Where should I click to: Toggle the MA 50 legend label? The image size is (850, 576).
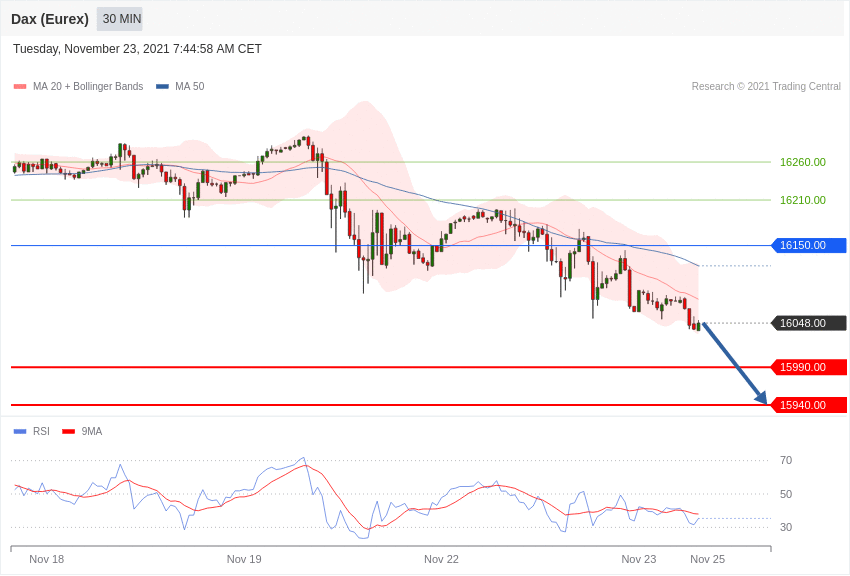pyautogui.click(x=190, y=86)
